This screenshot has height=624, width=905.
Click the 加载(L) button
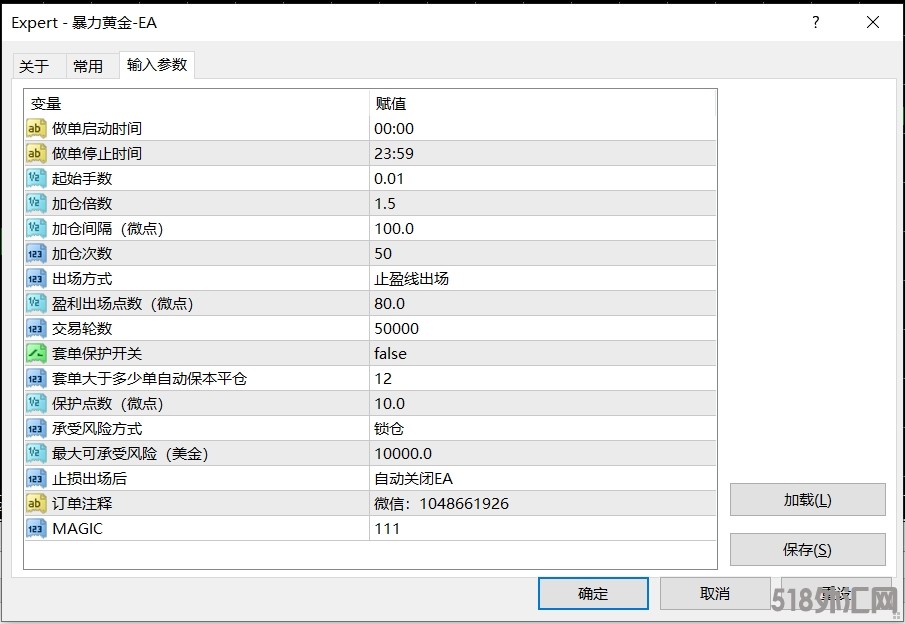(807, 500)
